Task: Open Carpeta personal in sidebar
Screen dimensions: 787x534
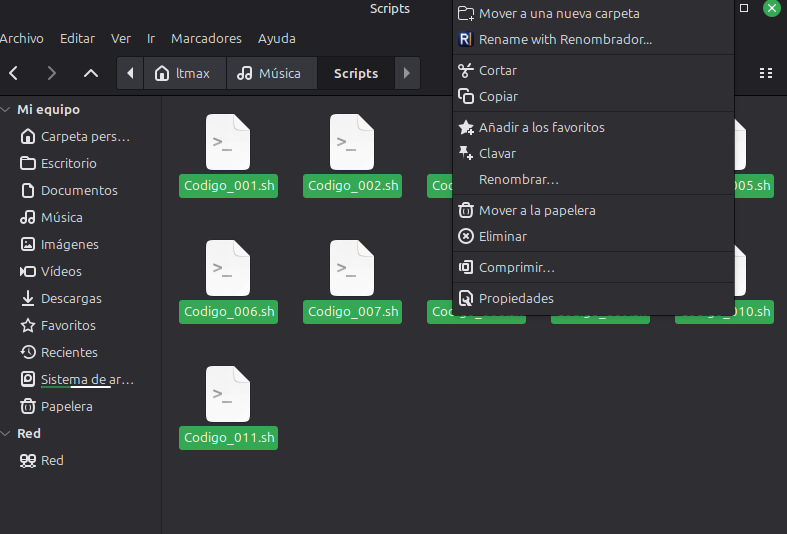Action: (x=80, y=137)
